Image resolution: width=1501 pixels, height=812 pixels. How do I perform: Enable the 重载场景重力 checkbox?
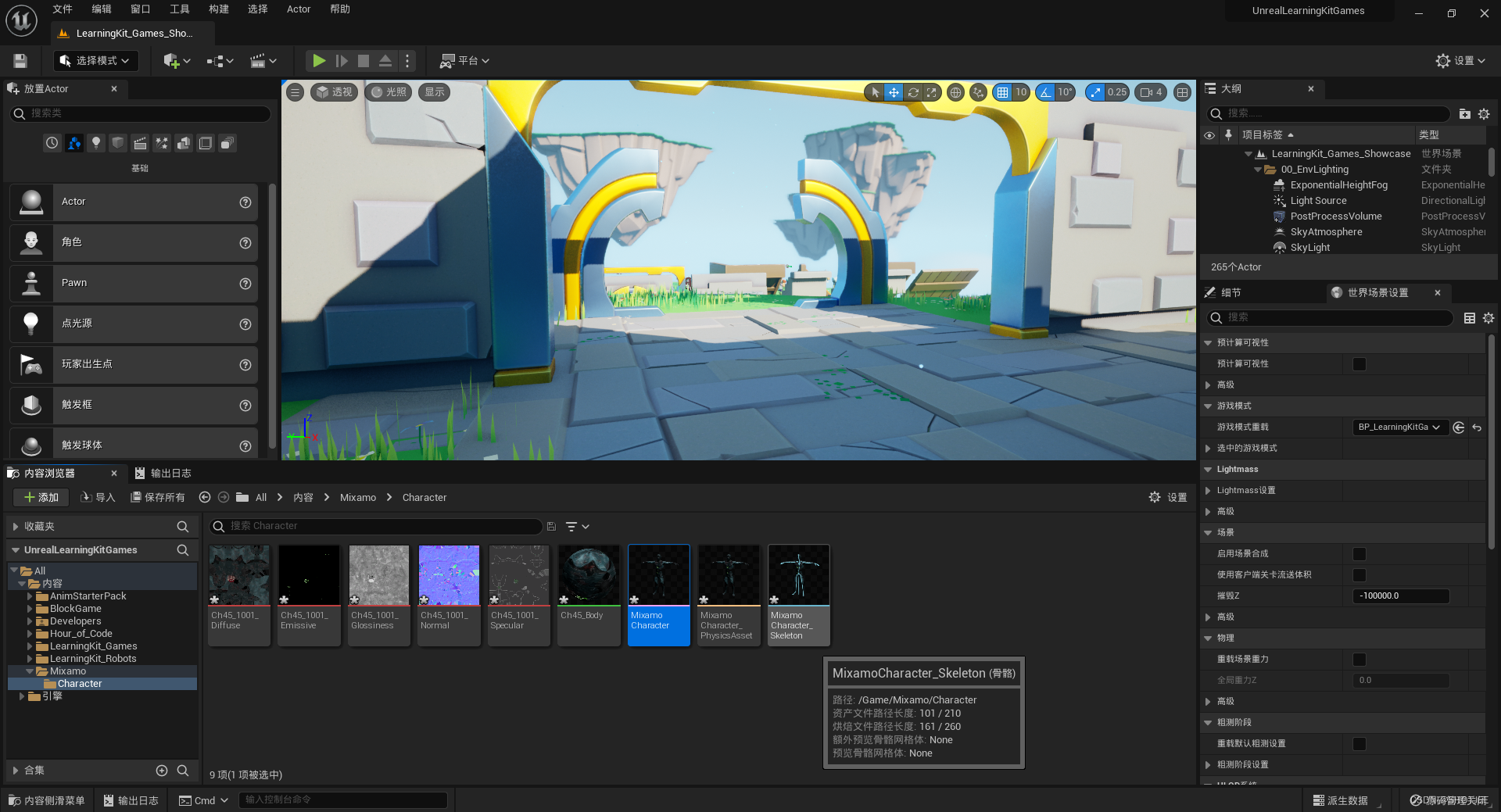[x=1359, y=660]
